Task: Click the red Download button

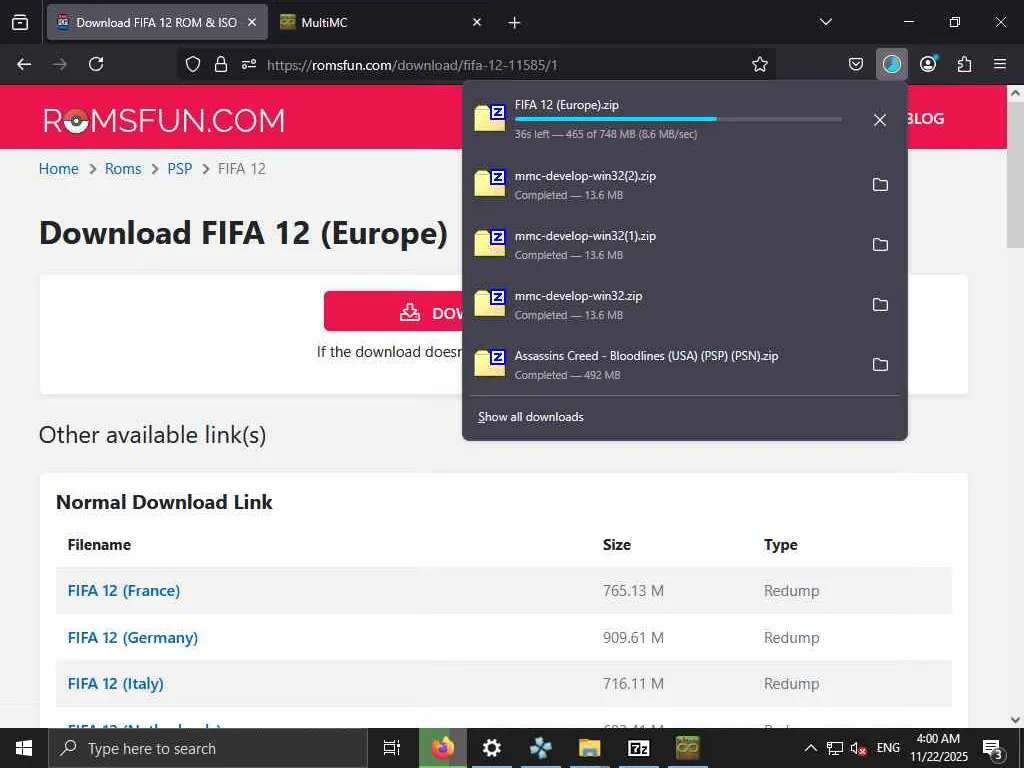Action: tap(393, 312)
